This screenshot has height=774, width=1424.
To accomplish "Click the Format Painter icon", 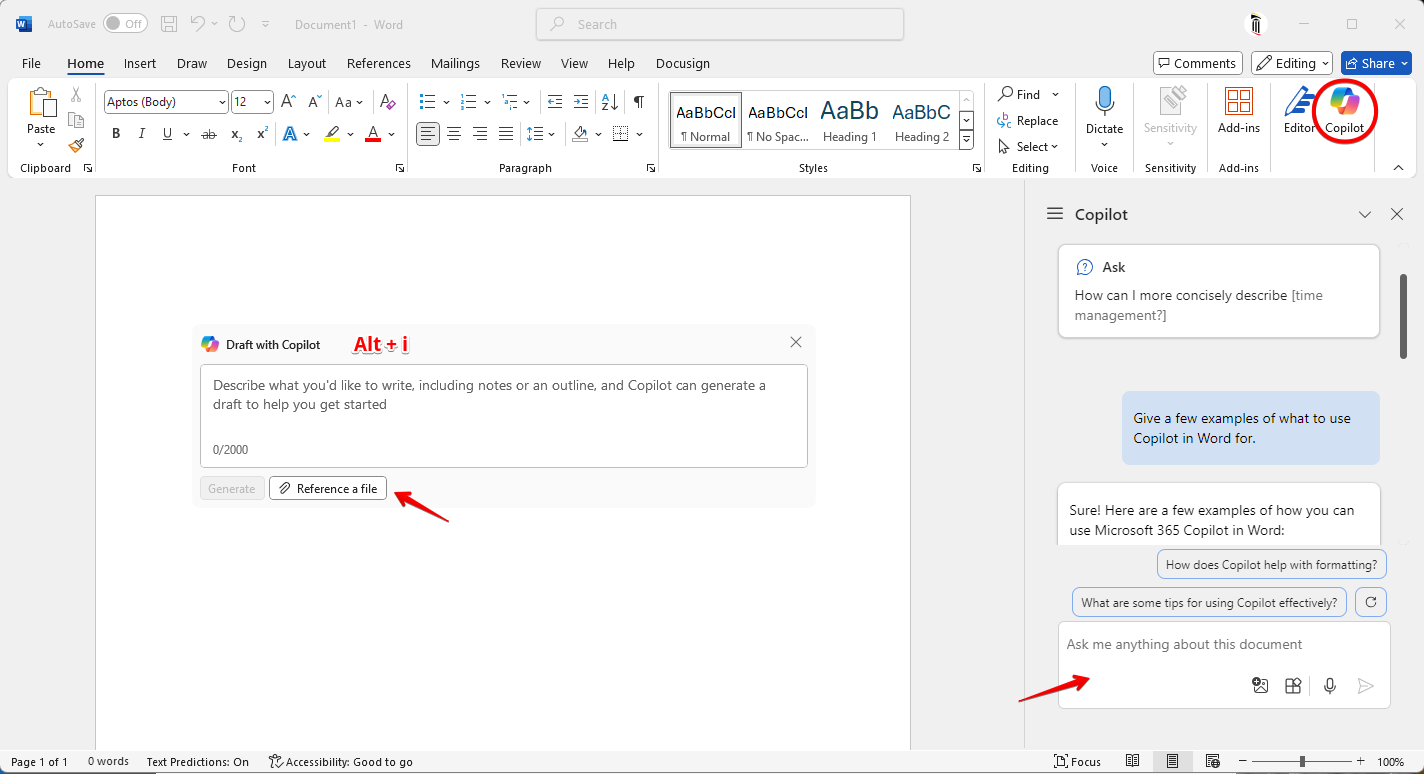I will pos(76,145).
